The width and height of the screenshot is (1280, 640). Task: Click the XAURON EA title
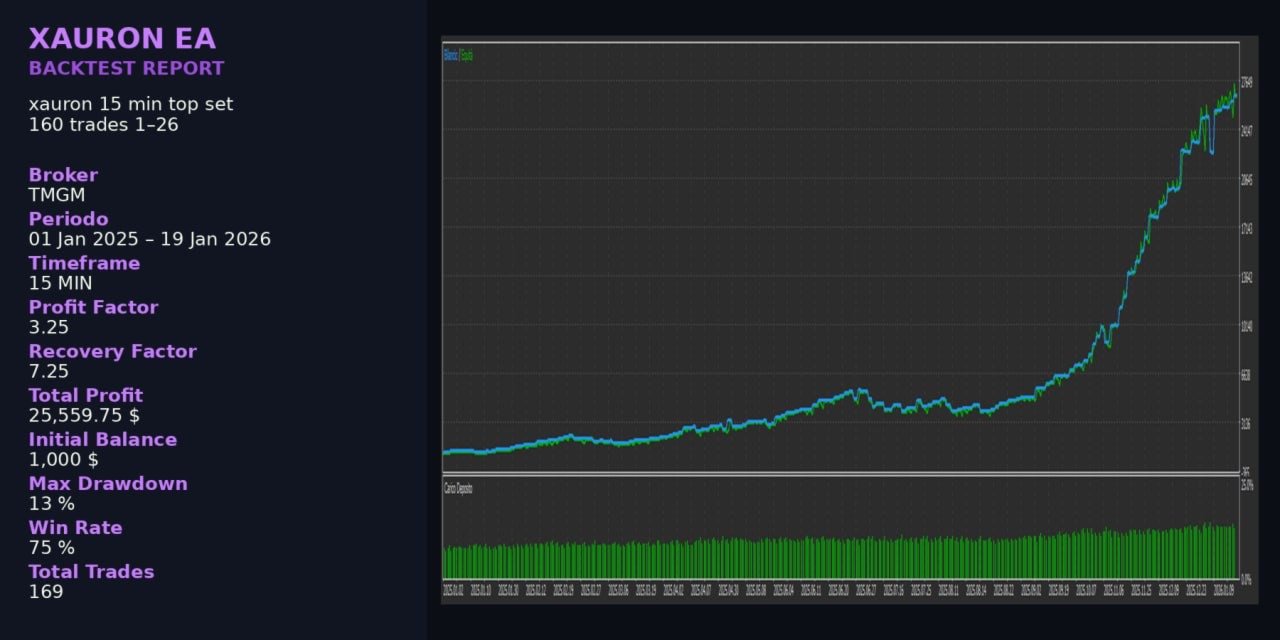(x=122, y=39)
